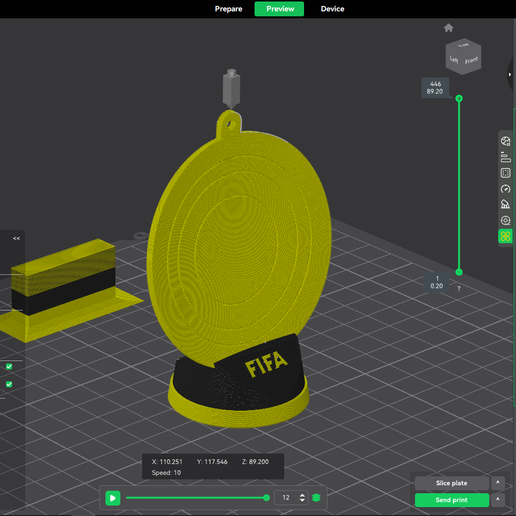Click the palette icon in right toolbar
Viewport: 516px width, 516px height.
tap(506, 141)
